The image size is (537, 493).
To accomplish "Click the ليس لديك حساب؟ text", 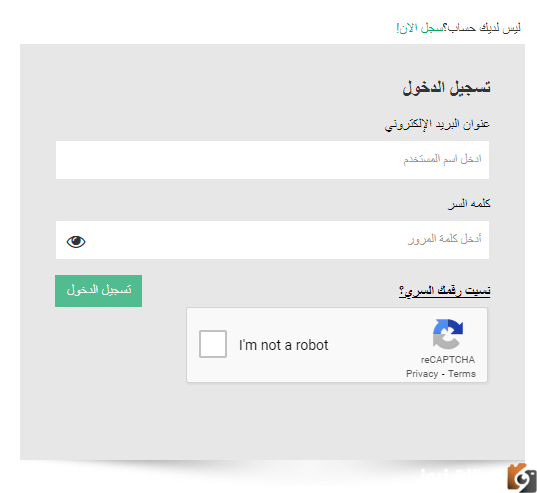I will [482, 28].
